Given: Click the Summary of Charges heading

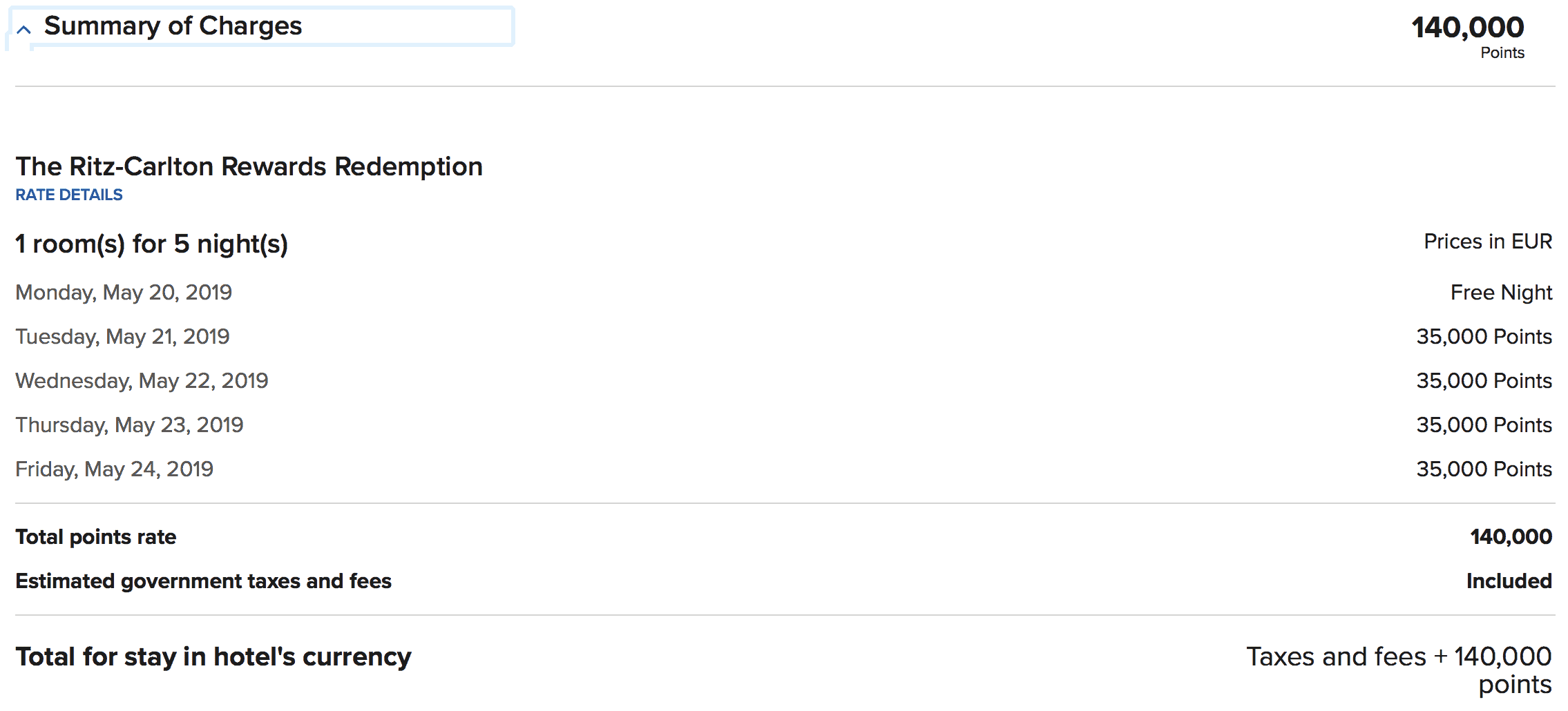Looking at the screenshot, I should 173,26.
